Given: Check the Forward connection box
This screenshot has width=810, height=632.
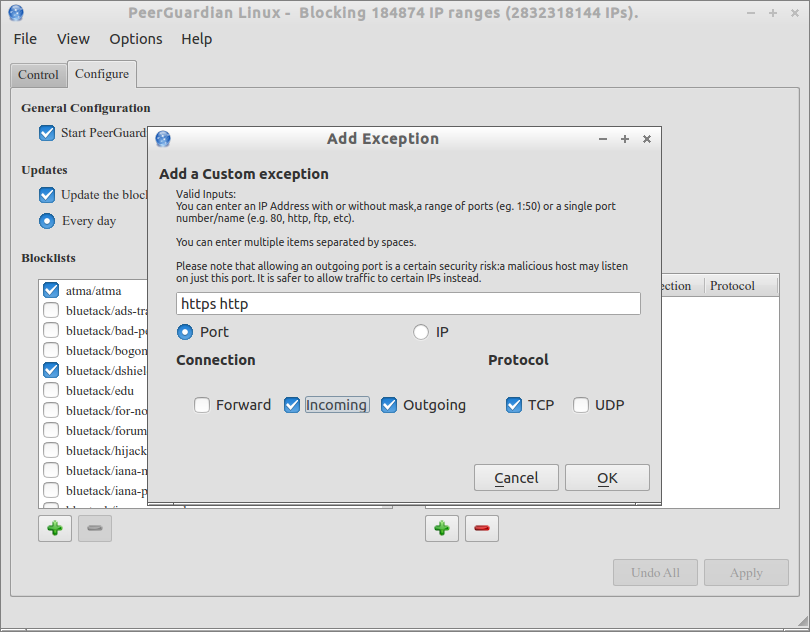Looking at the screenshot, I should click(202, 405).
